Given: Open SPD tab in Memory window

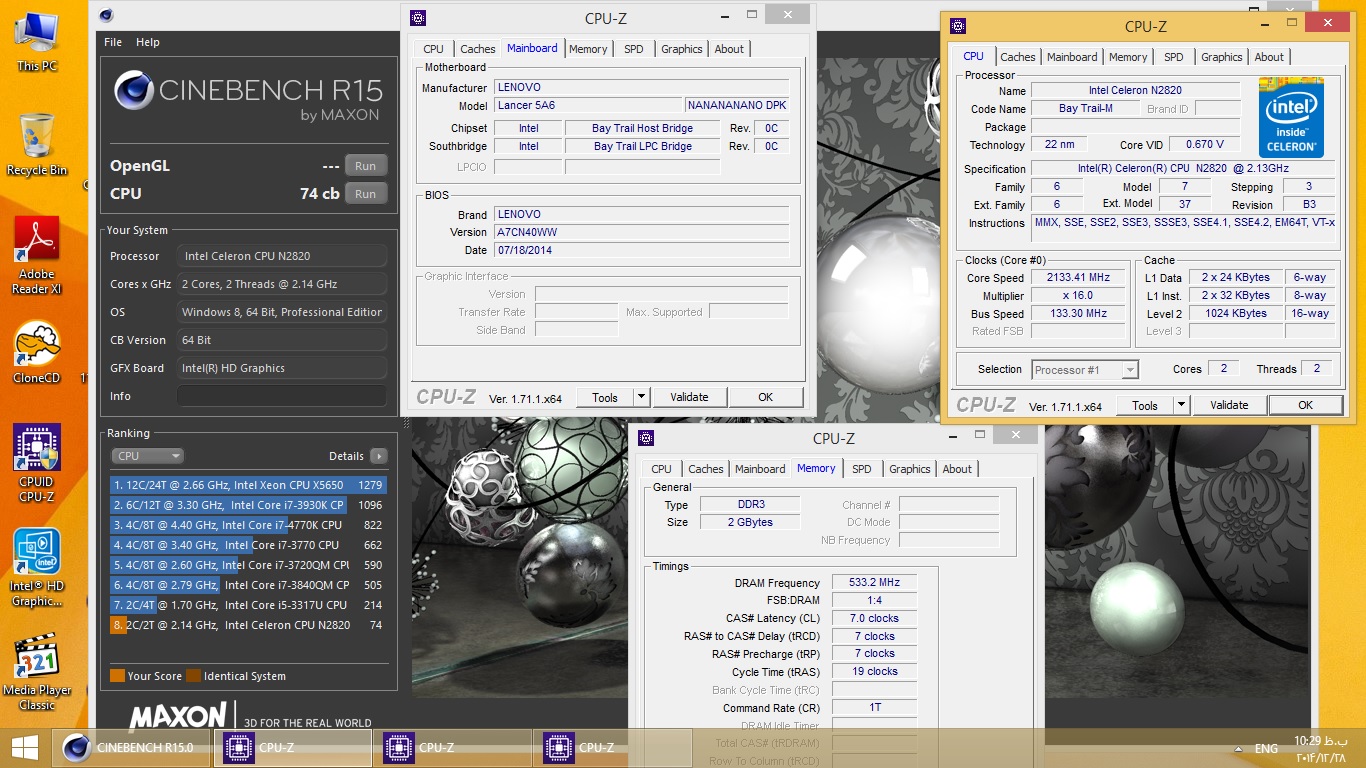Looking at the screenshot, I should (x=862, y=469).
